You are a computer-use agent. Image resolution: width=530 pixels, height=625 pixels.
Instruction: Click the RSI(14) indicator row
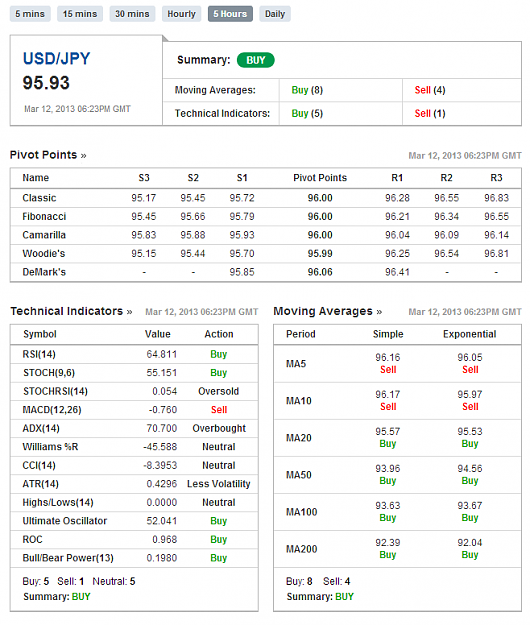point(134,354)
